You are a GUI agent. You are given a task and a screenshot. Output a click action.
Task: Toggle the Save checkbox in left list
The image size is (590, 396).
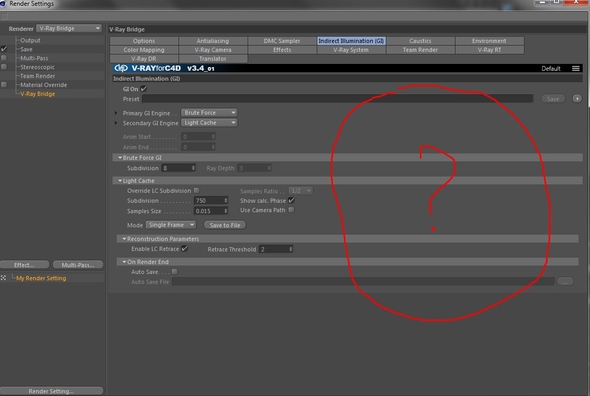(4, 49)
